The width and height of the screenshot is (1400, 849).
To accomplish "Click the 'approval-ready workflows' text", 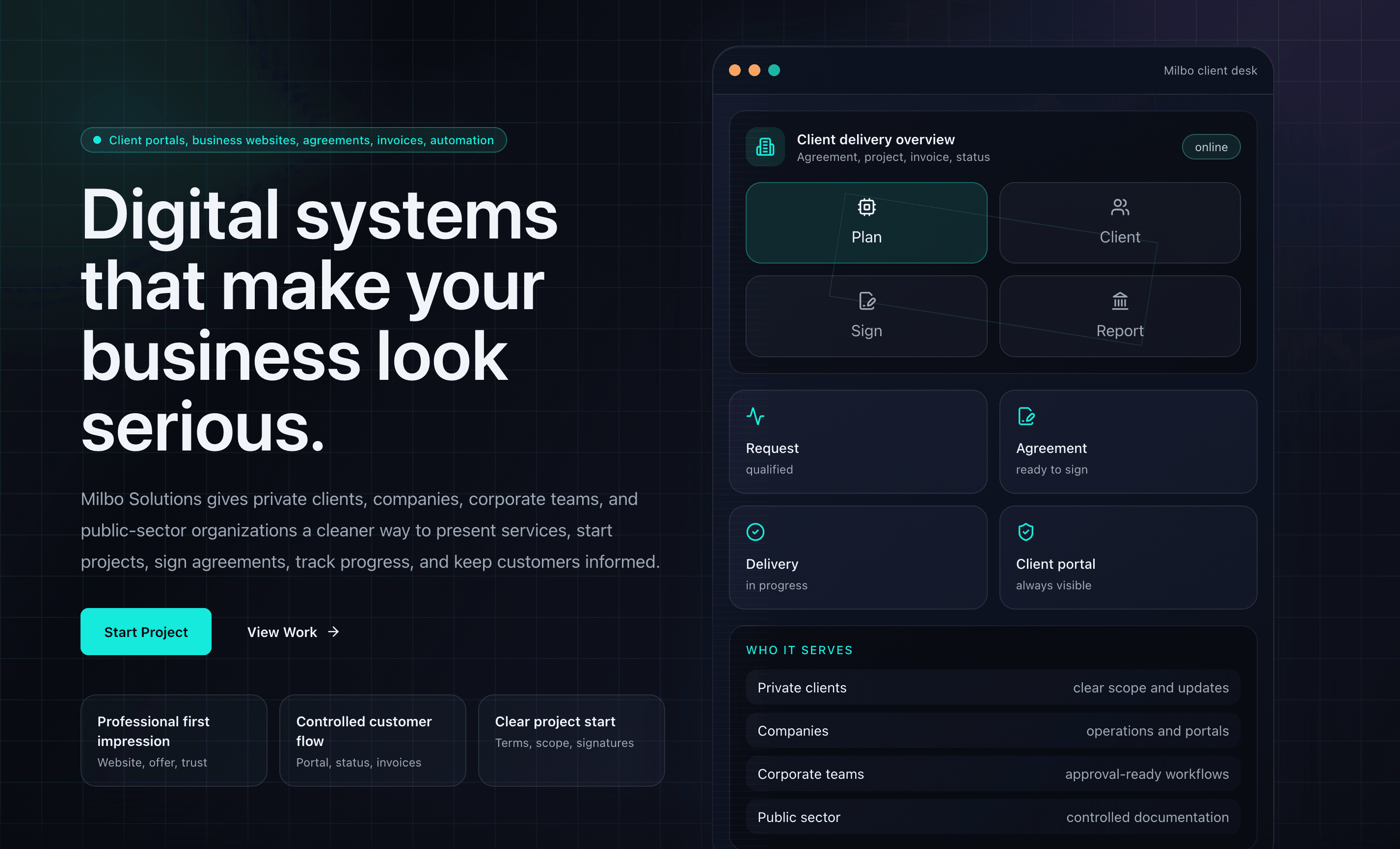I will (1147, 774).
